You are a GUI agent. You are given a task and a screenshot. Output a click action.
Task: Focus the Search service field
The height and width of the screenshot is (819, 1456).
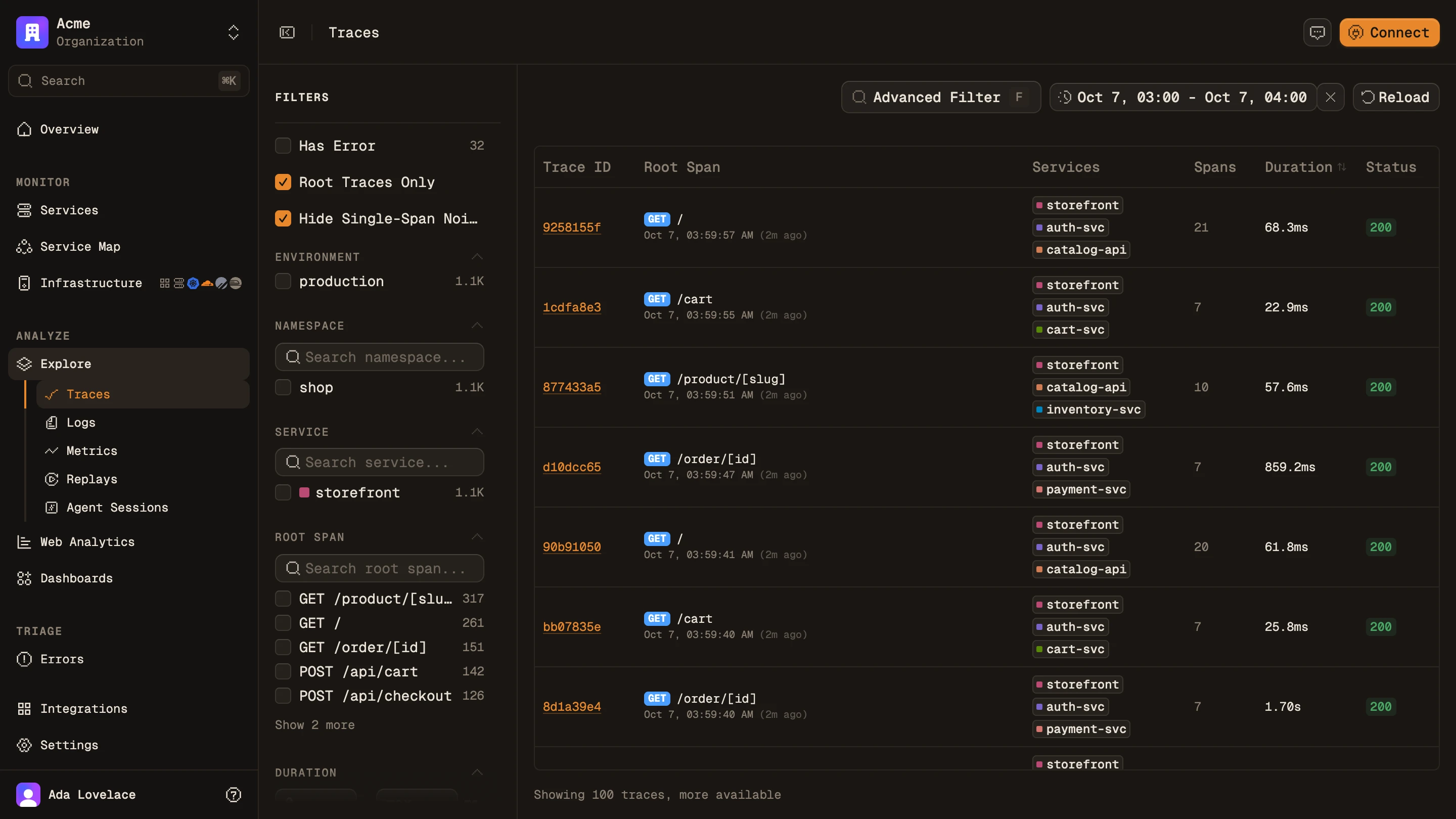click(379, 463)
